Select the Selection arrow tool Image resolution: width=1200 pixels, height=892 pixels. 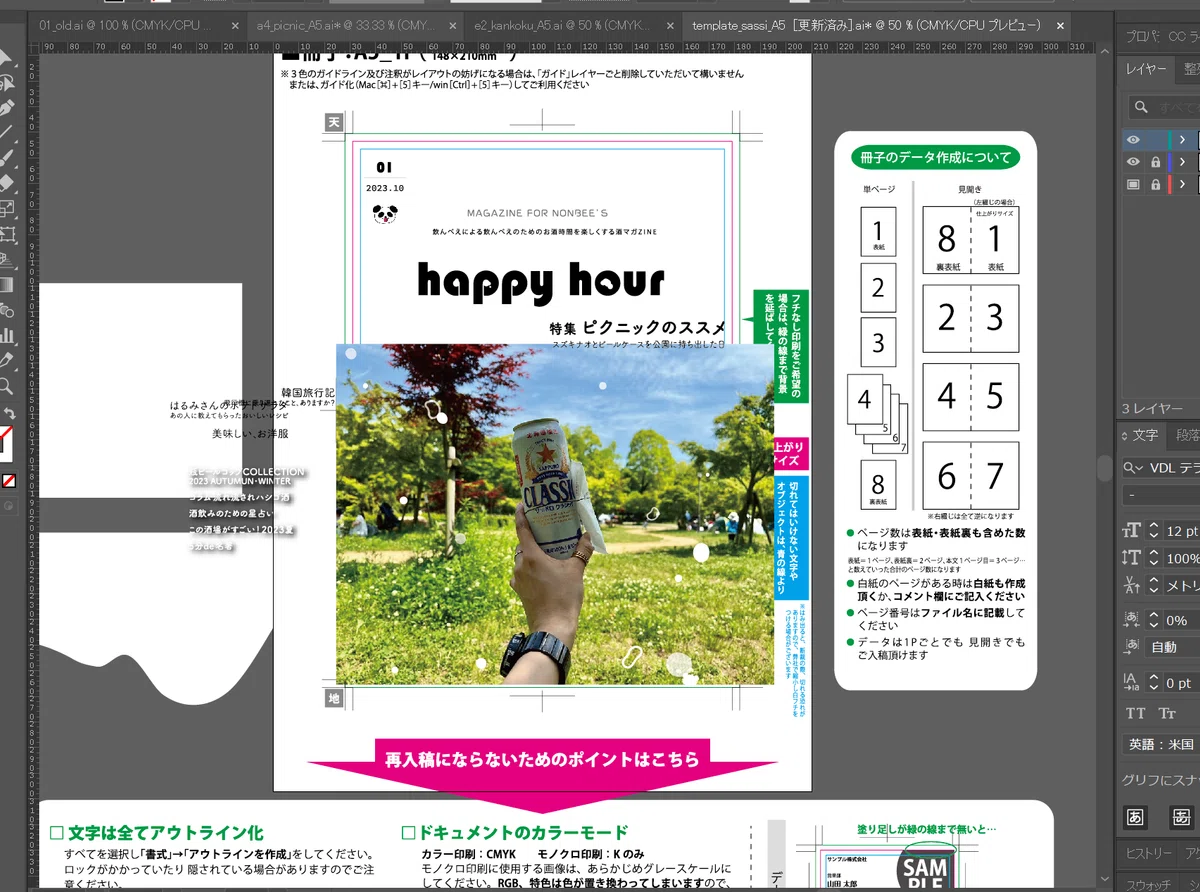(x=6, y=60)
